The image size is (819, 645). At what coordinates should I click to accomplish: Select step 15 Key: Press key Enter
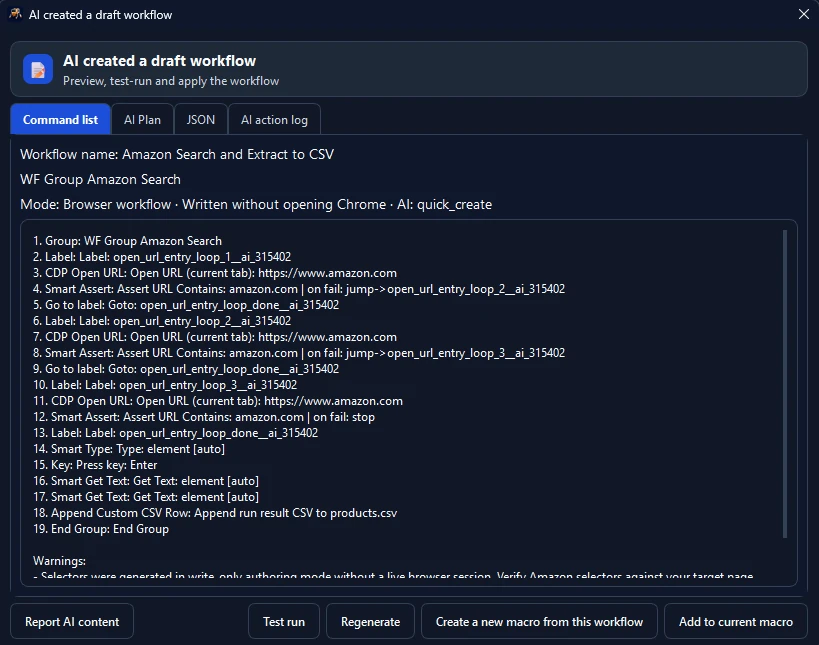coord(95,465)
